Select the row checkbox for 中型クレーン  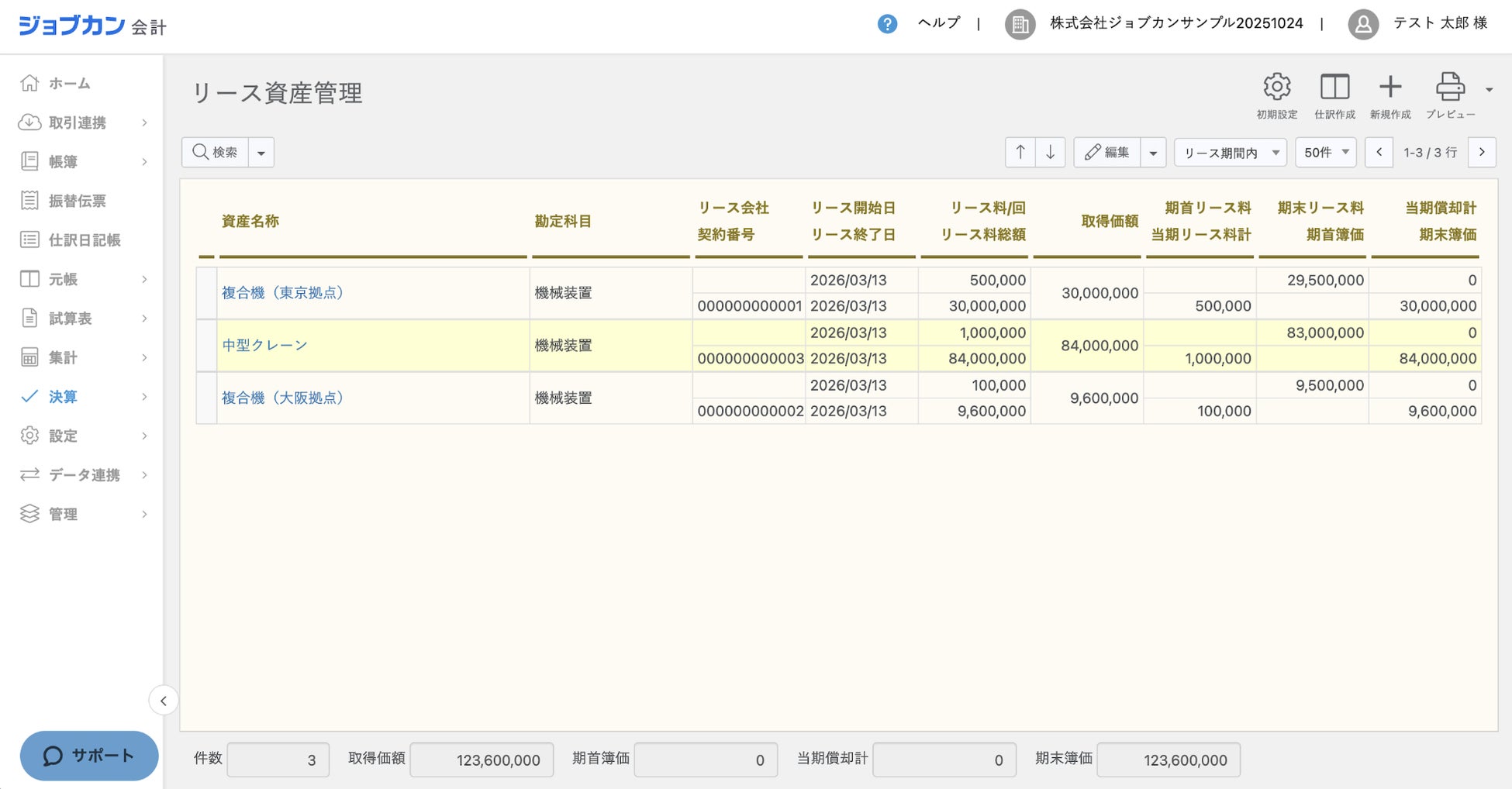pyautogui.click(x=206, y=346)
